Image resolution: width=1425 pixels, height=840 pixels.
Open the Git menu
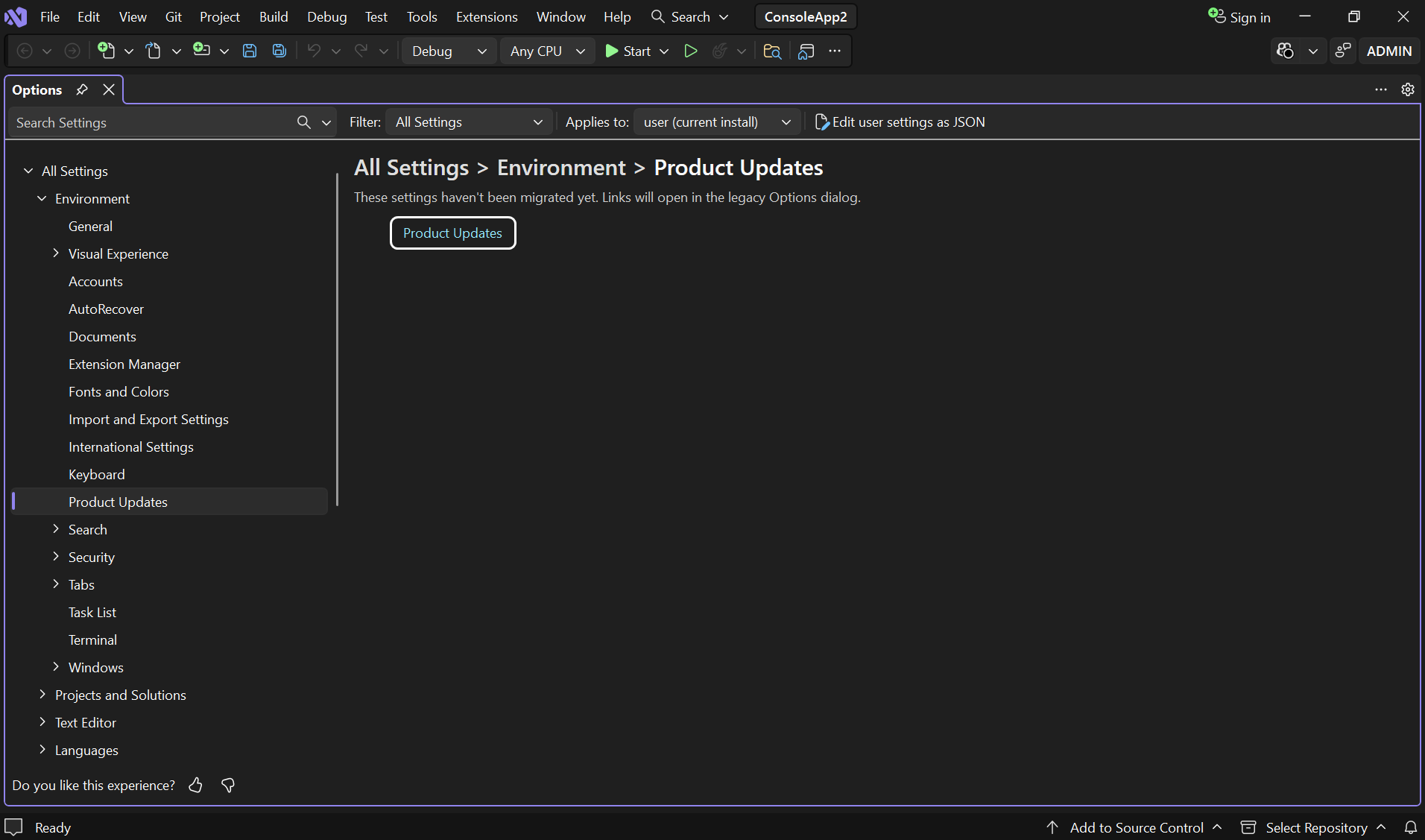pyautogui.click(x=174, y=16)
